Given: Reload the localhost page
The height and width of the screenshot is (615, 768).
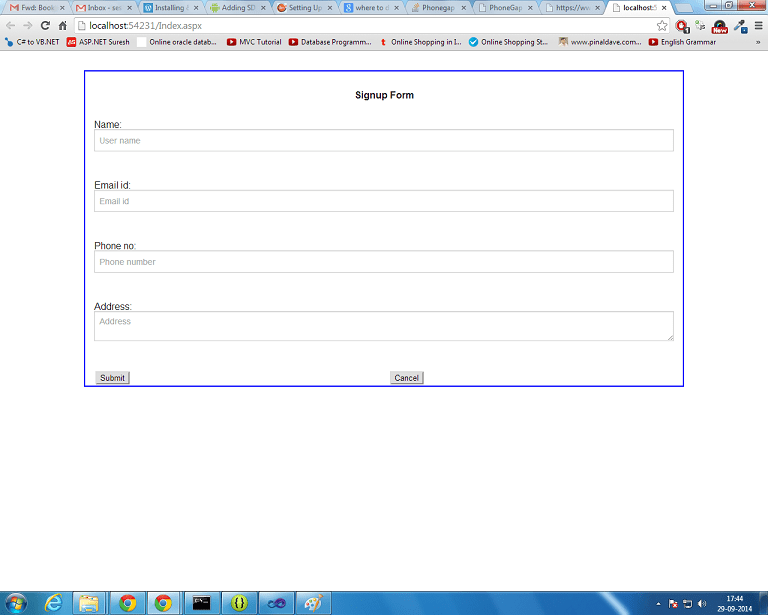Looking at the screenshot, I should click(x=45, y=25).
